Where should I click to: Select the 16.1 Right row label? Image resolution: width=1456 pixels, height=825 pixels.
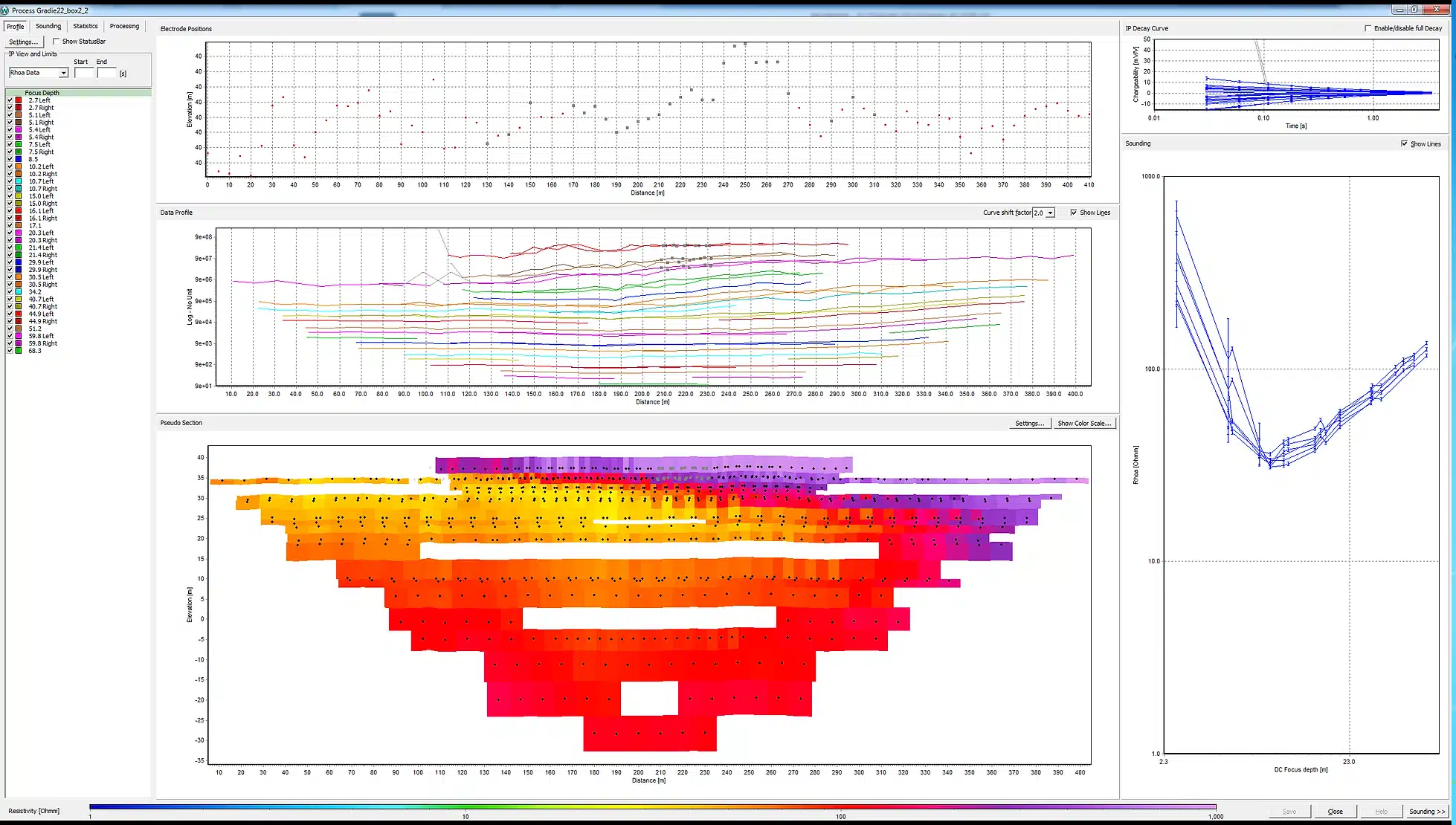pos(43,219)
